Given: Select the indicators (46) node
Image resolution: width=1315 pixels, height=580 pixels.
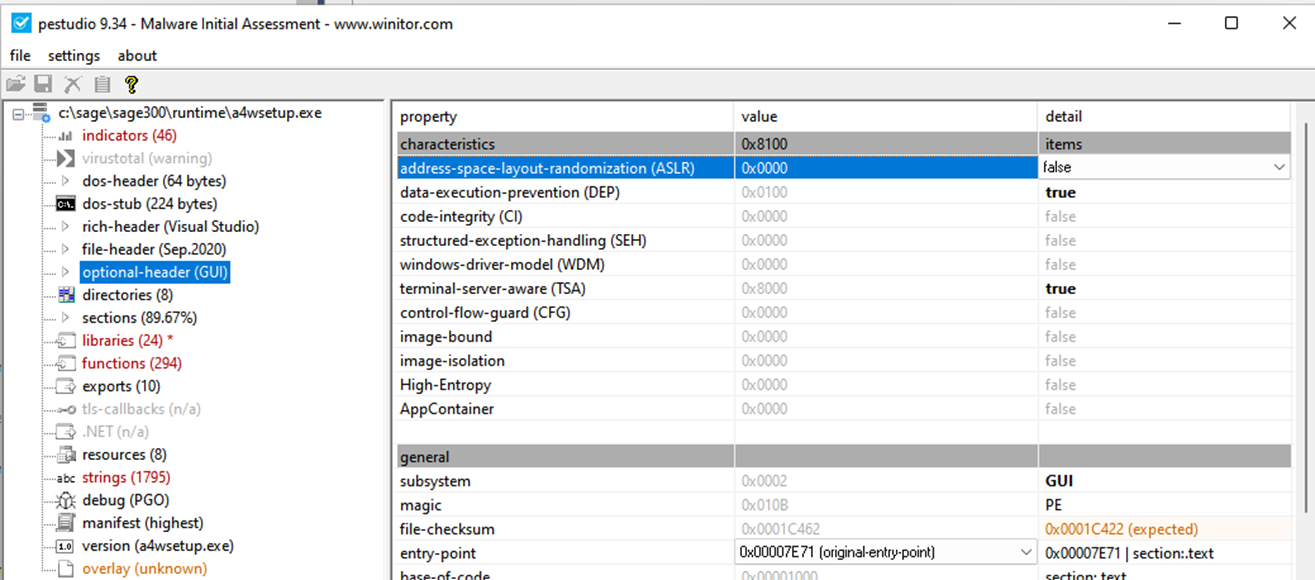Looking at the screenshot, I should click(x=129, y=135).
